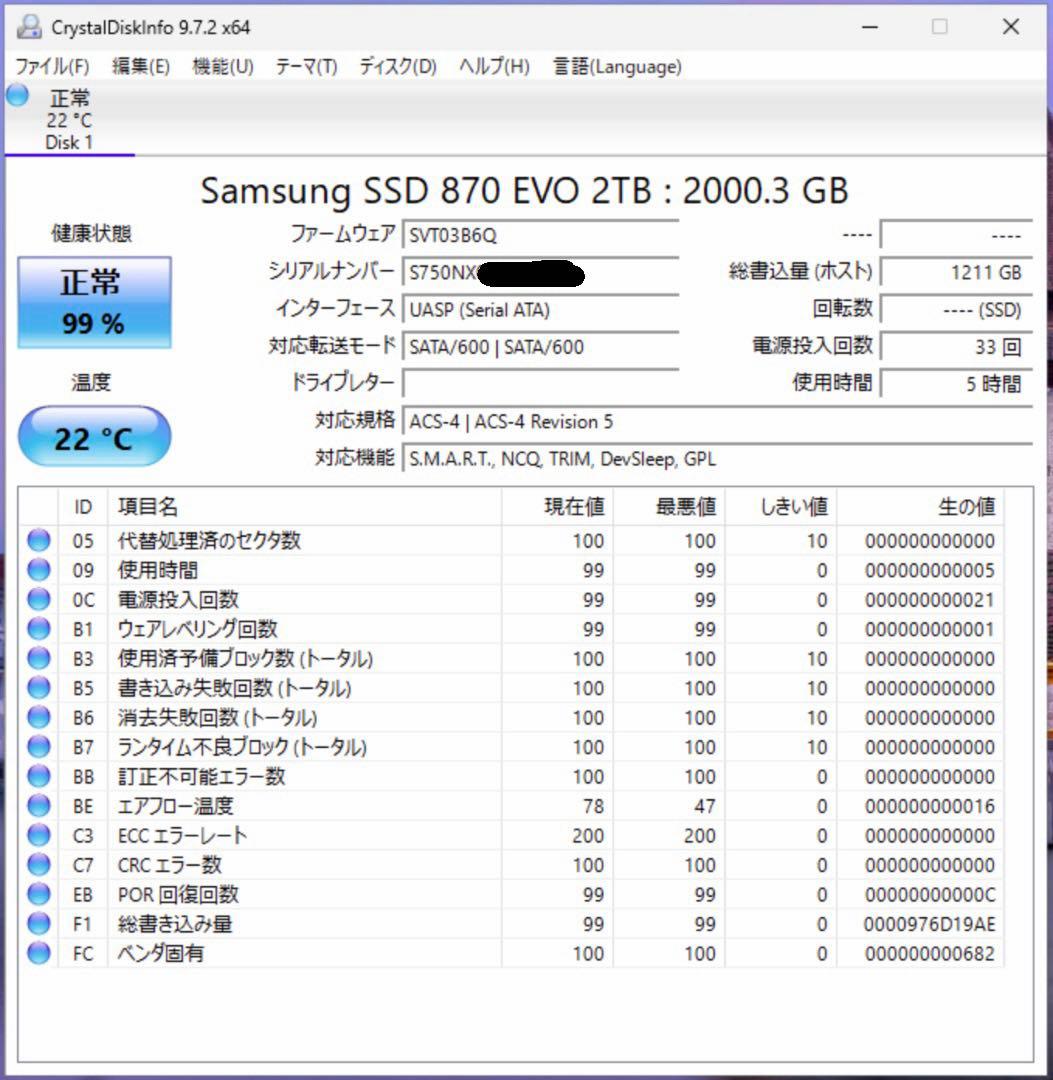Click the status lamp beside CRC エラー数
1053x1080 pixels.
tap(38, 864)
